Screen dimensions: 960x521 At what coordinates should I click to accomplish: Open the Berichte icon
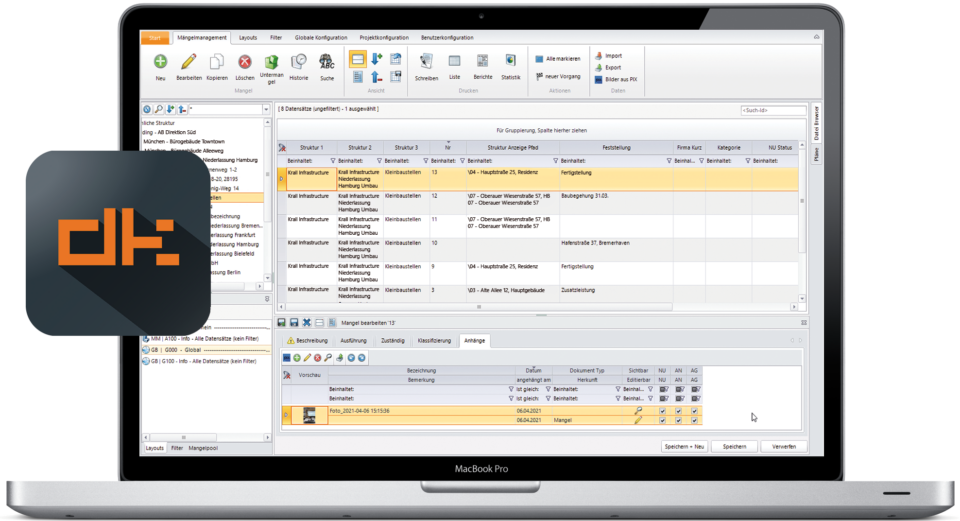point(482,61)
